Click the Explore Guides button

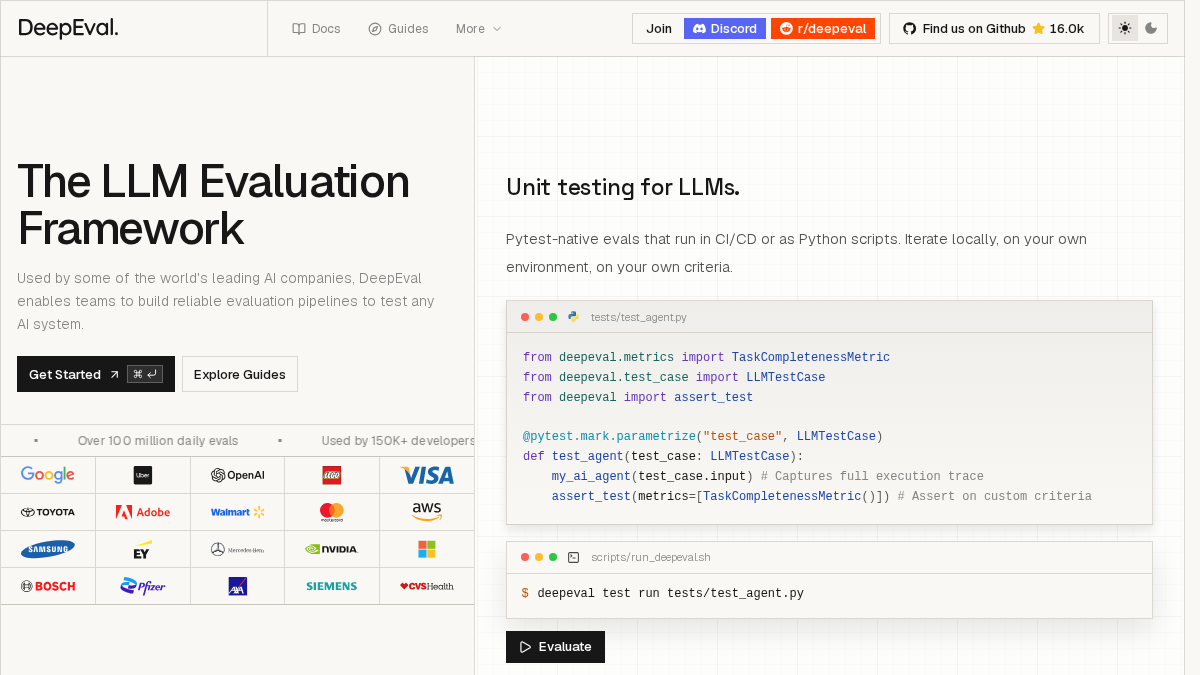click(240, 374)
